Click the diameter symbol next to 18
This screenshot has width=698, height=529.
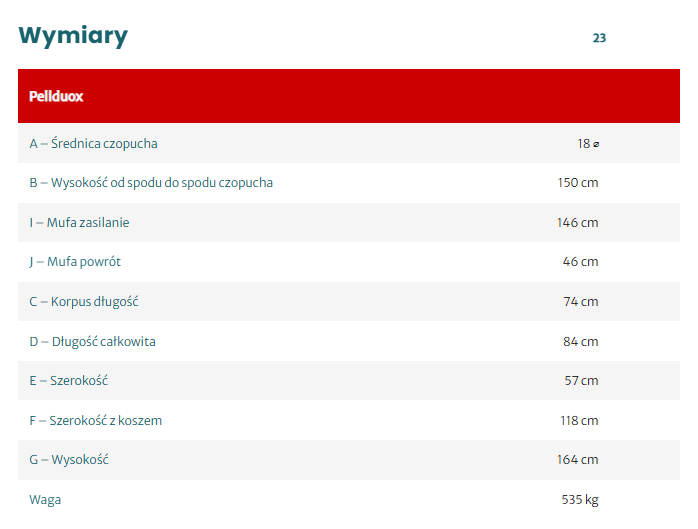[x=597, y=144]
